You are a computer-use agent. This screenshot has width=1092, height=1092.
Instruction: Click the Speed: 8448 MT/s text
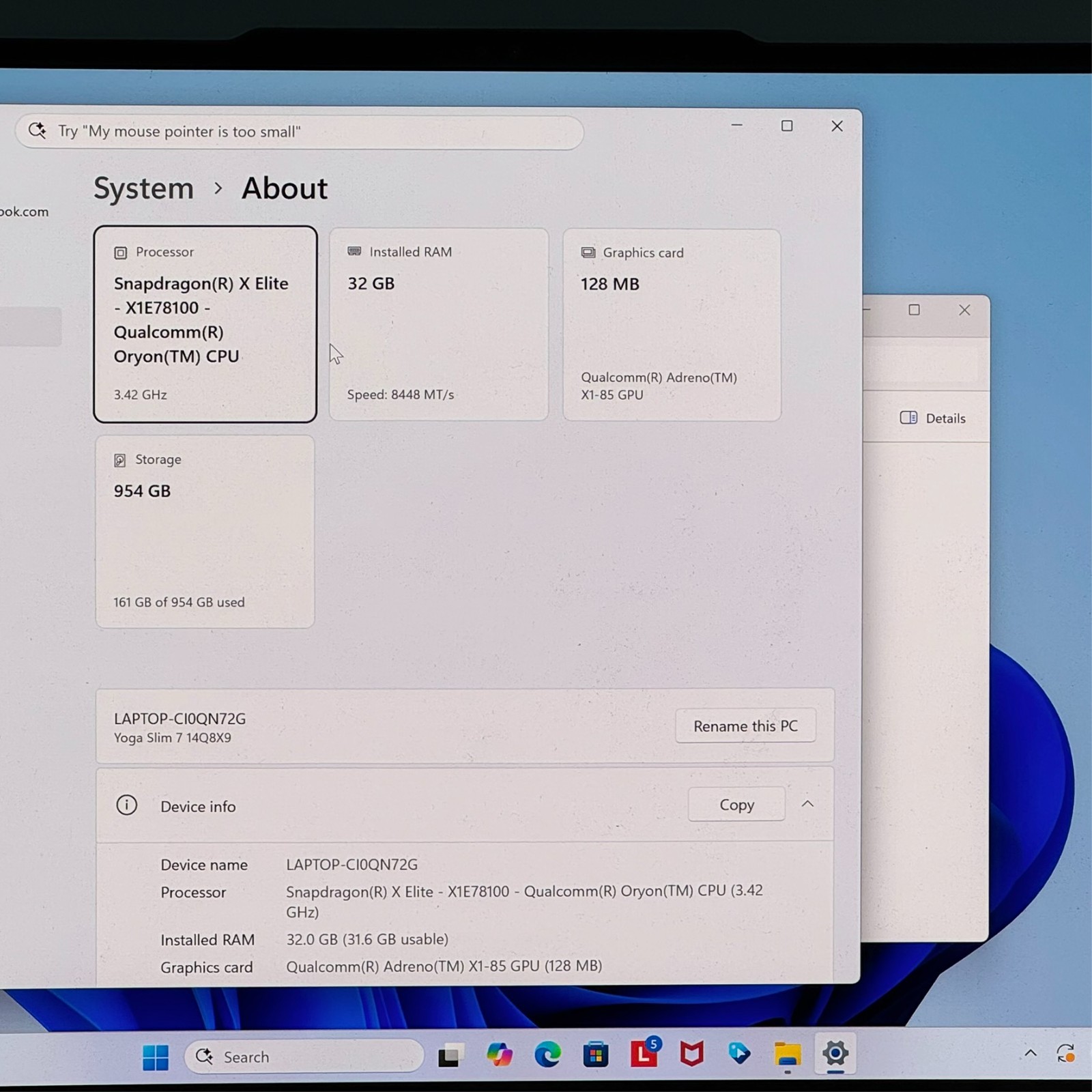coord(401,394)
